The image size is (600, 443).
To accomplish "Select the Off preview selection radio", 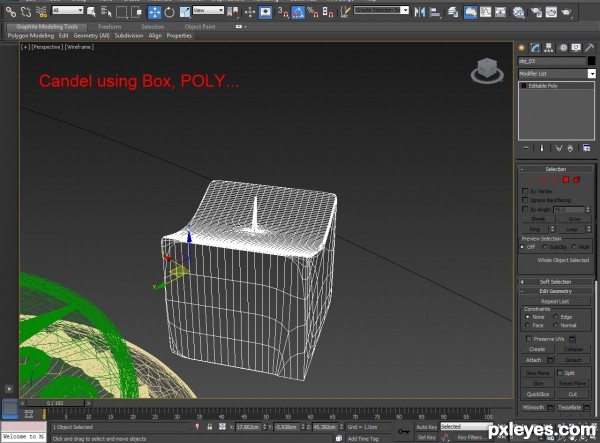I will coord(522,247).
